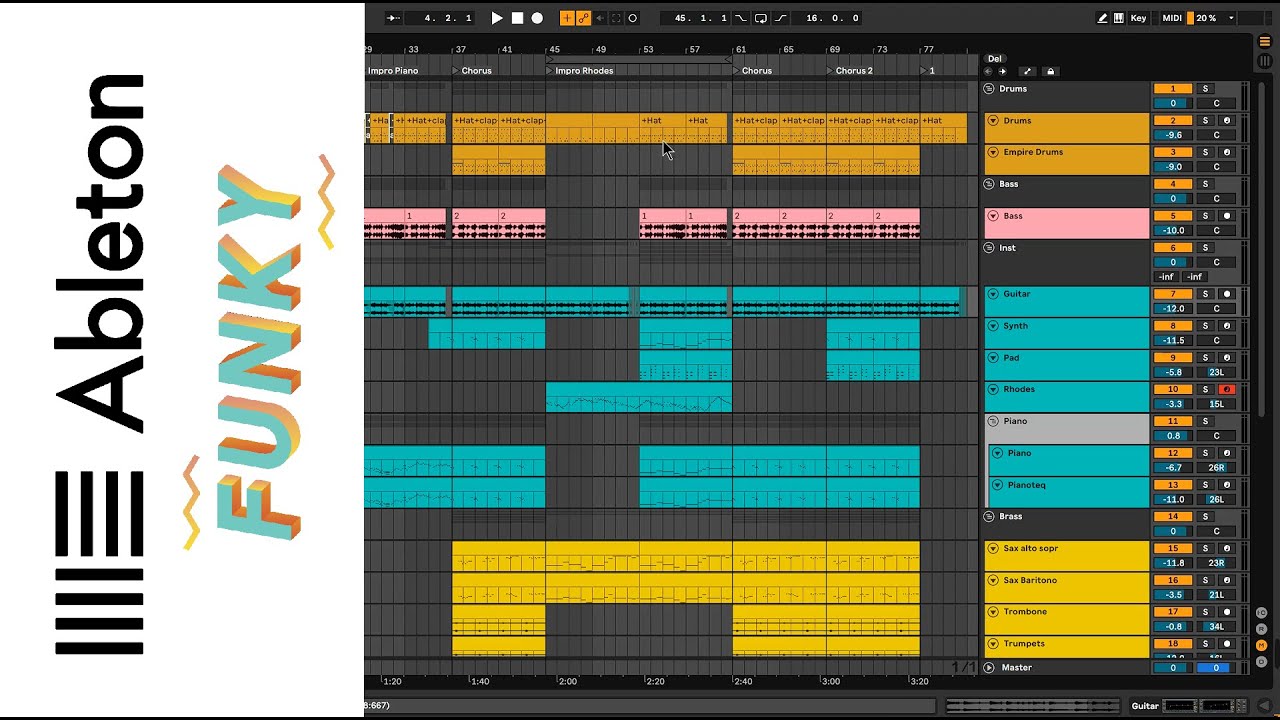Unfold the Empire Drums track
Viewport: 1280px width, 720px height.
pyautogui.click(x=993, y=152)
